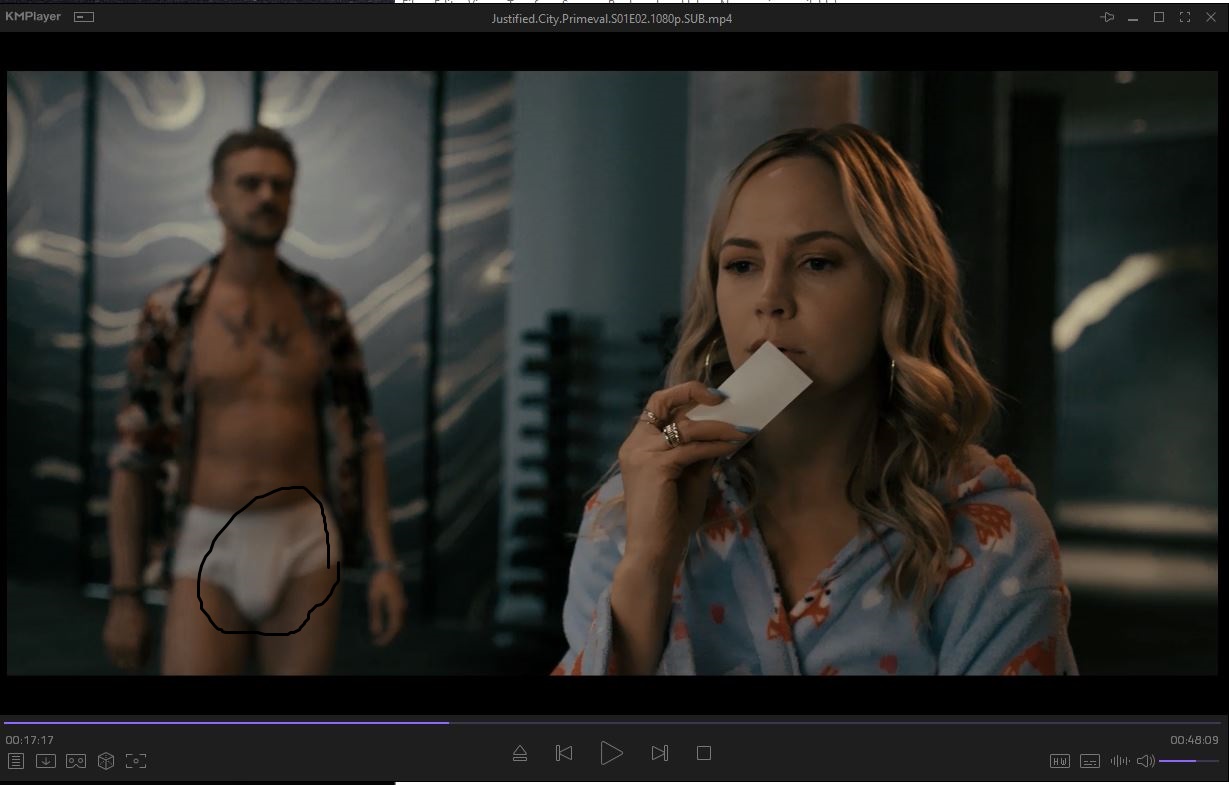Click the Eject/Open file icon
Viewport: 1229px width, 785px height.
[x=520, y=753]
